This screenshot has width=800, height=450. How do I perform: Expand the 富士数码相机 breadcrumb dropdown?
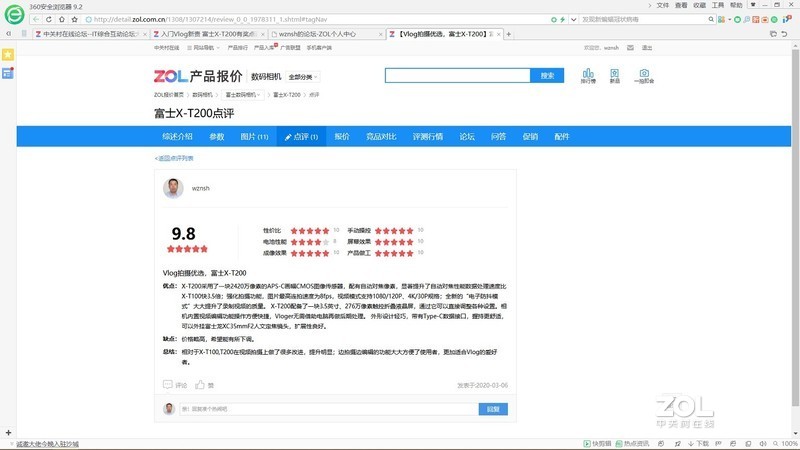[243, 95]
